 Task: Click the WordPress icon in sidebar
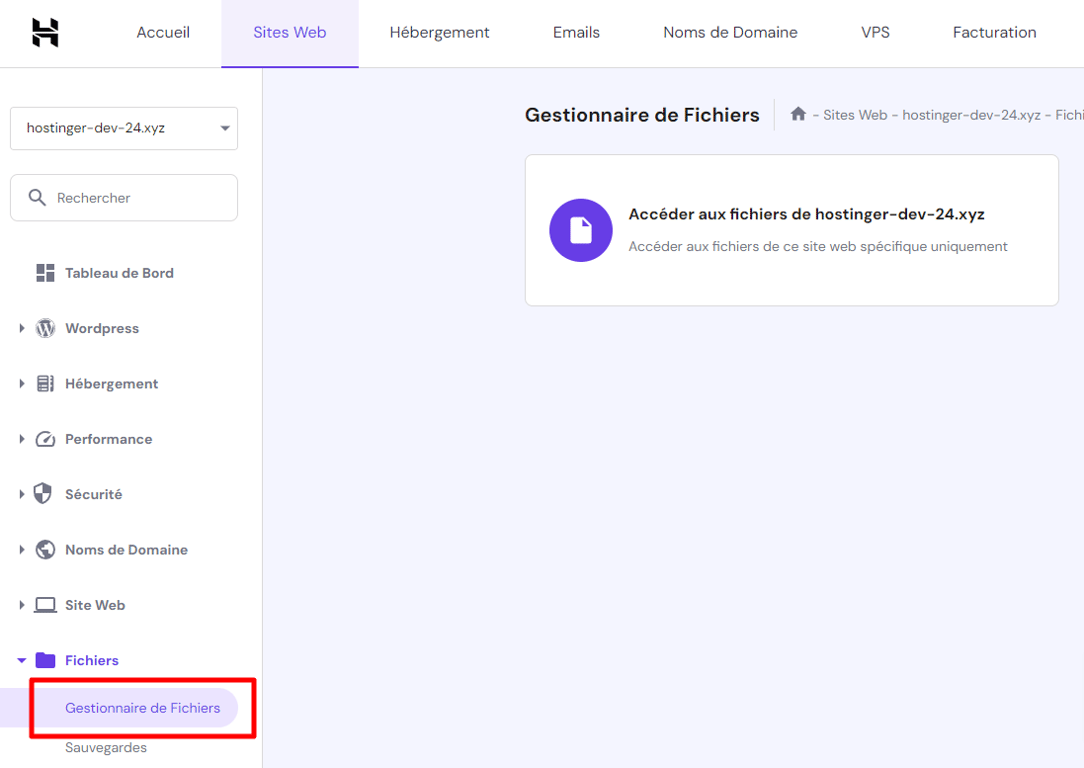tap(45, 328)
